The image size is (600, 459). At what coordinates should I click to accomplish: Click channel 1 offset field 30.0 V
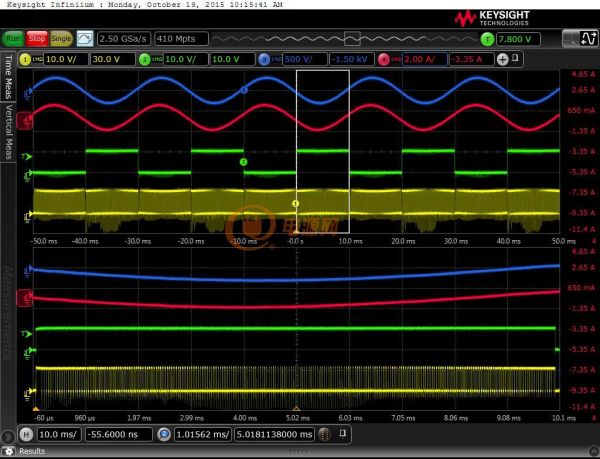[112, 59]
